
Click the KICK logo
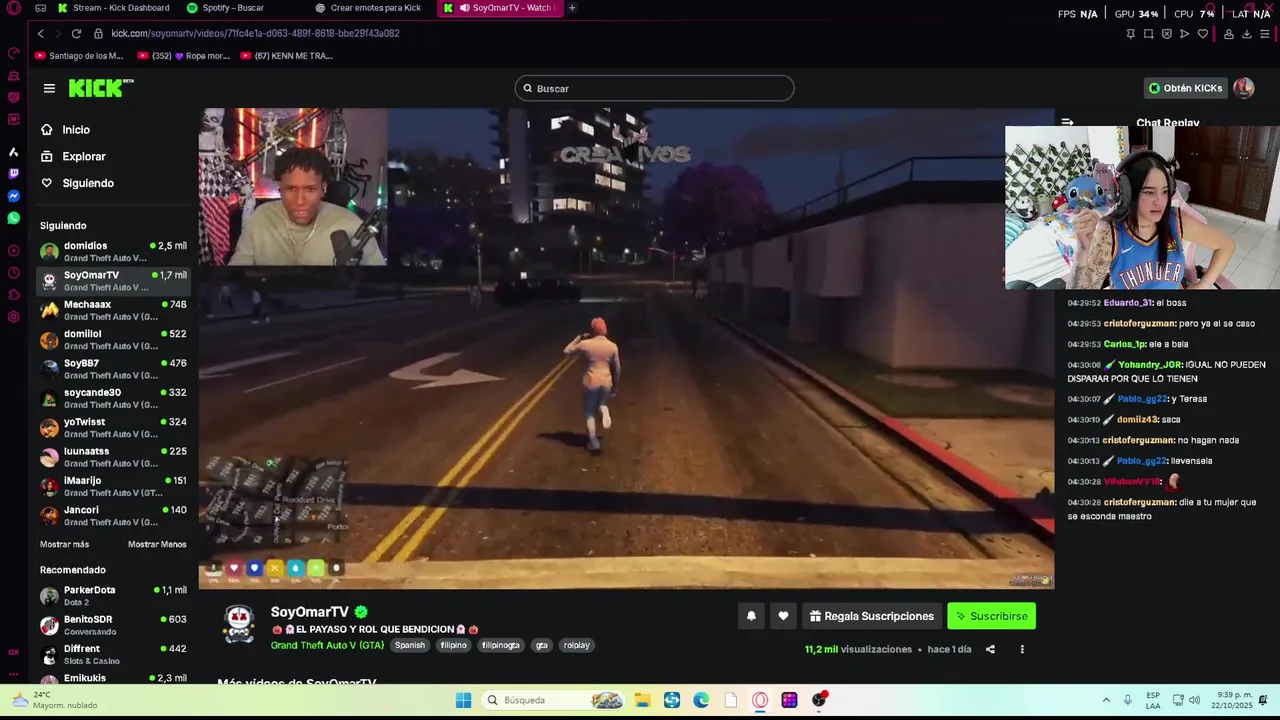101,88
